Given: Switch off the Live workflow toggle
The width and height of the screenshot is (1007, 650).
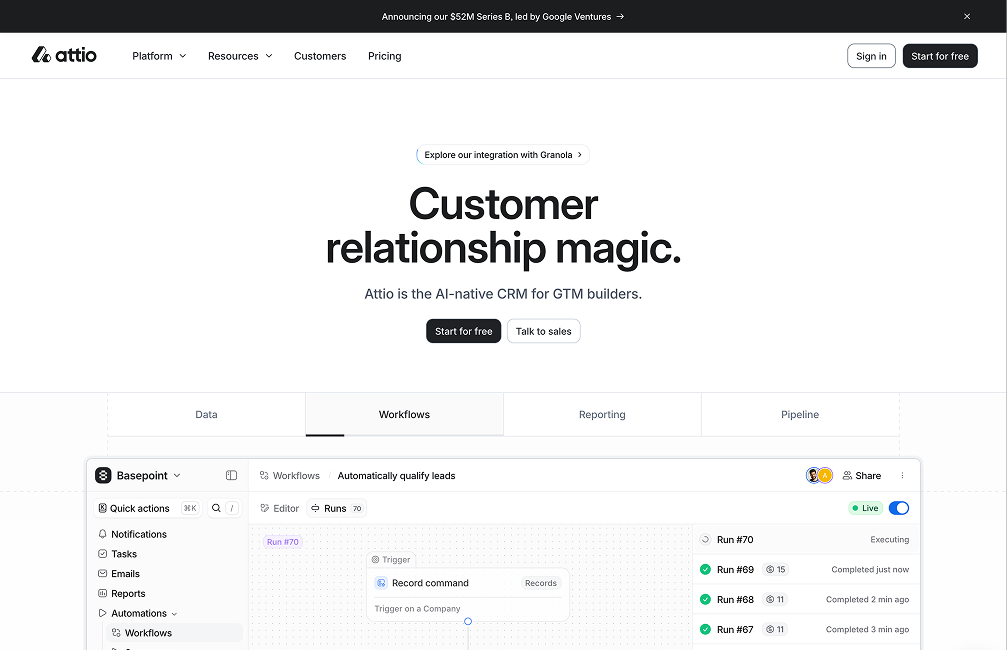Looking at the screenshot, I should [x=898, y=508].
